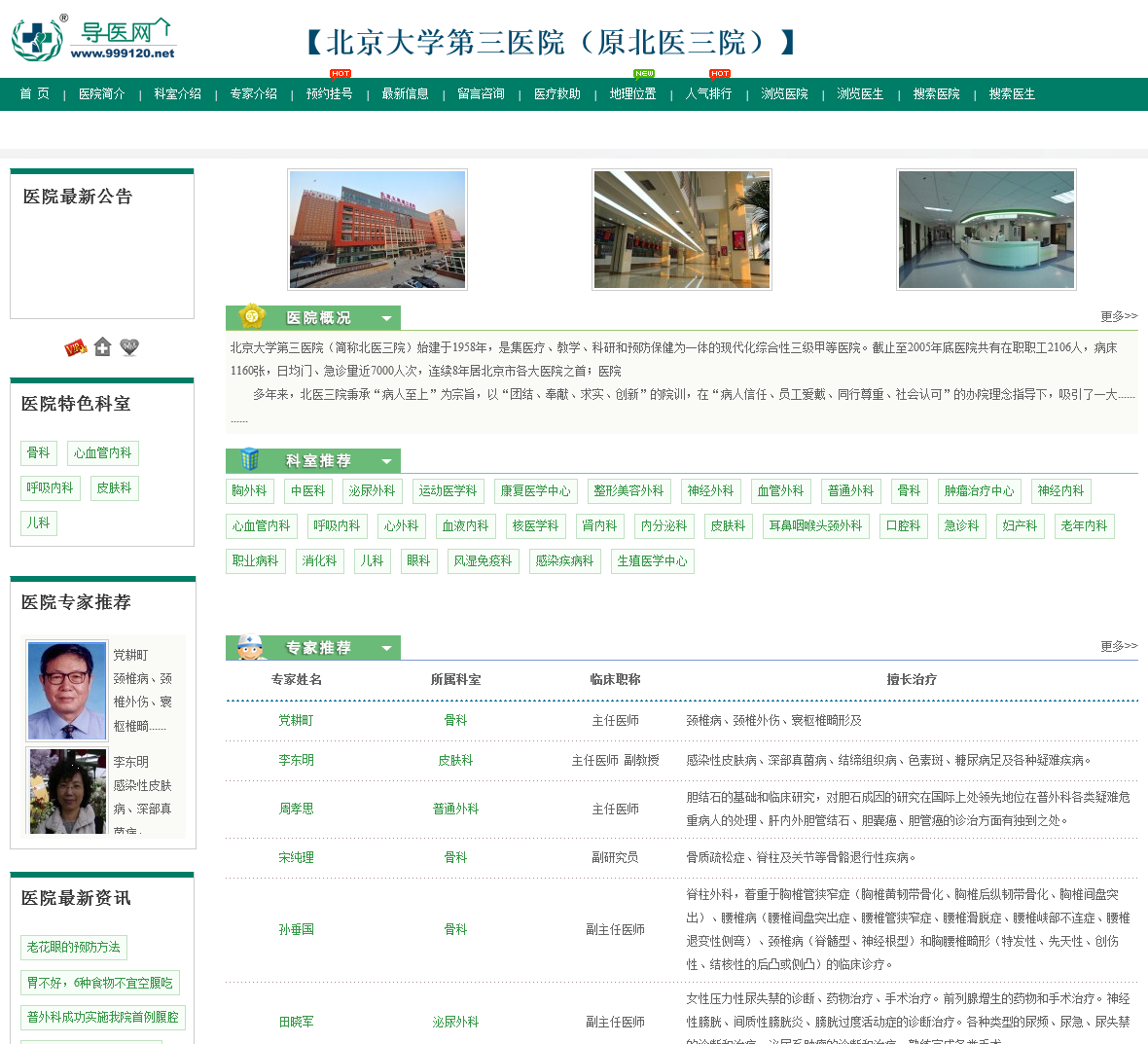Viewport: 1148px width, 1044px height.
Task: Go to 医疗救助 in the navigation bar
Action: pos(557,93)
